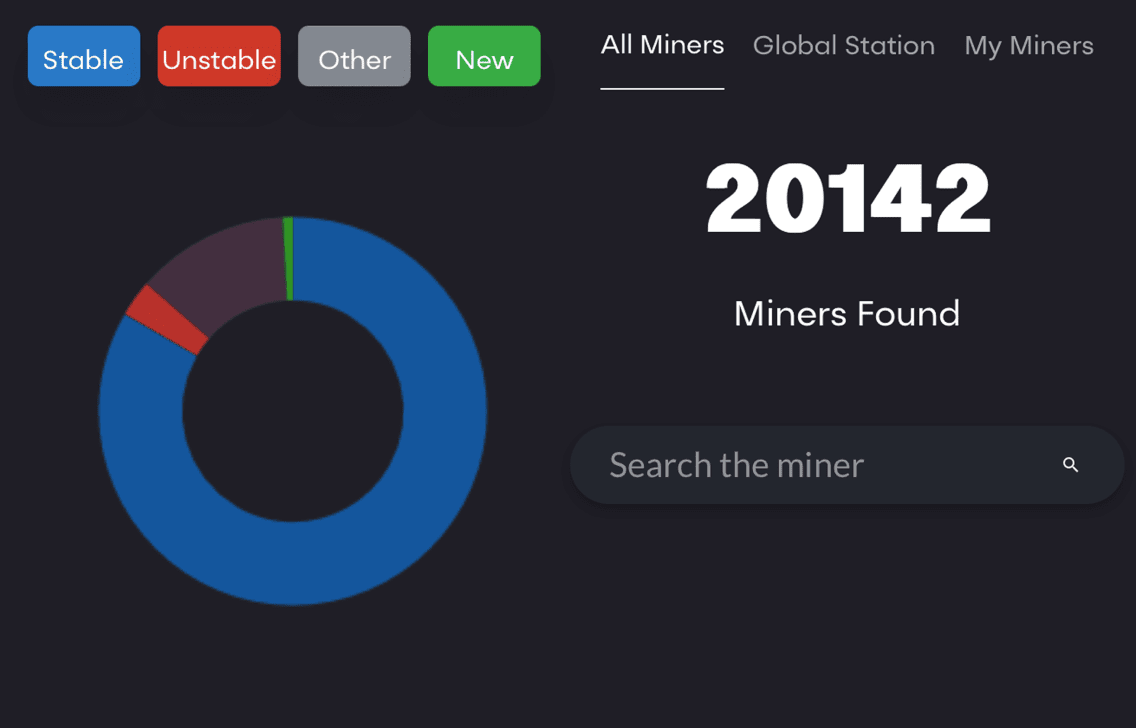Click the word 'Unstable' on the red button

(219, 60)
